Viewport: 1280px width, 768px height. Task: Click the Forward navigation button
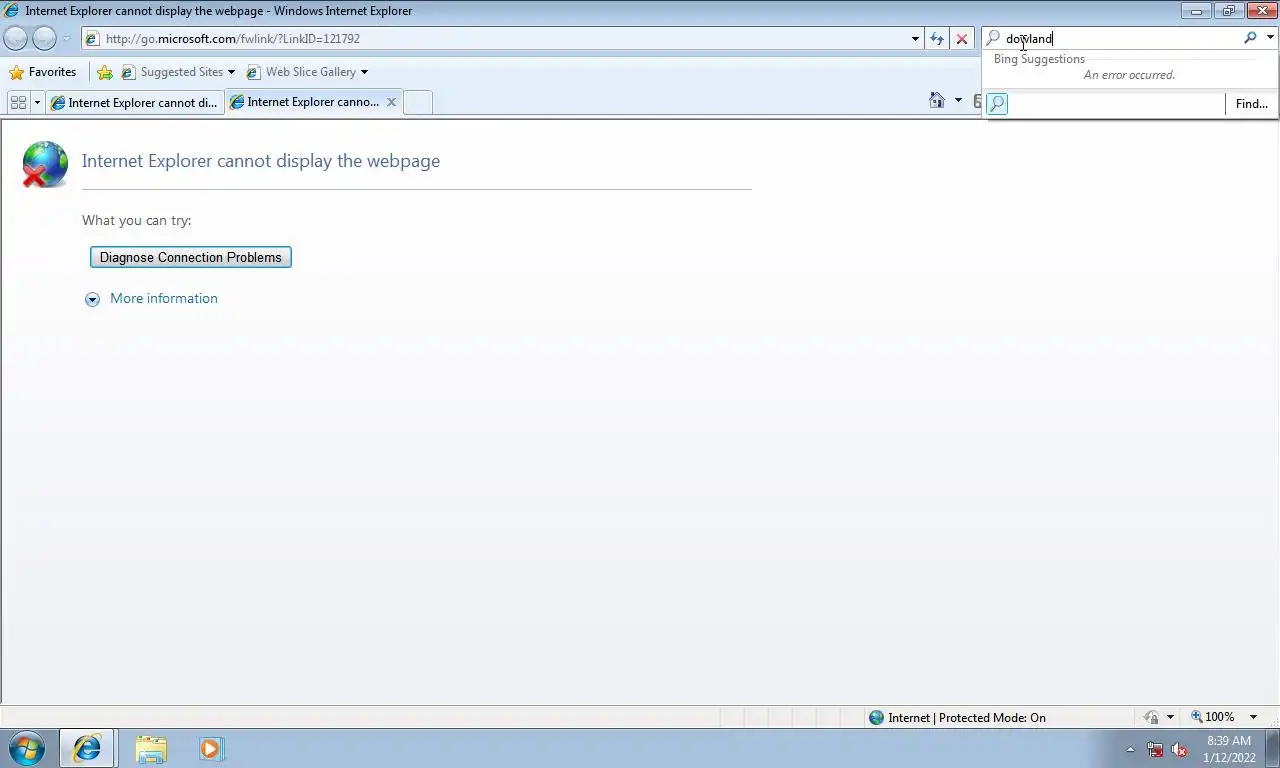(x=44, y=38)
